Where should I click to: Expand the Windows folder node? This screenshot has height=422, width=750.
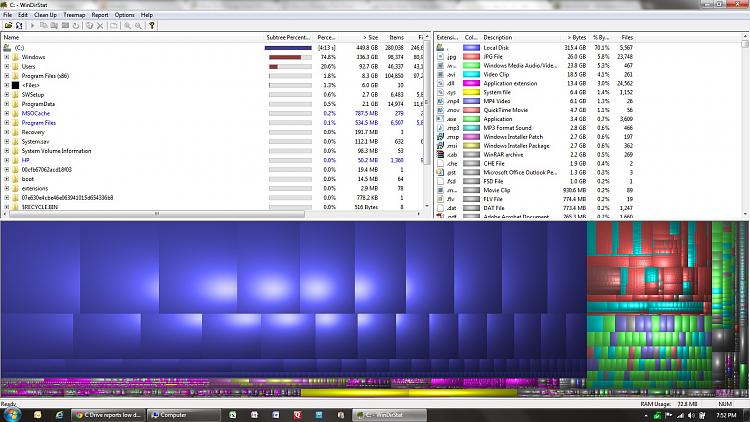tap(7, 57)
